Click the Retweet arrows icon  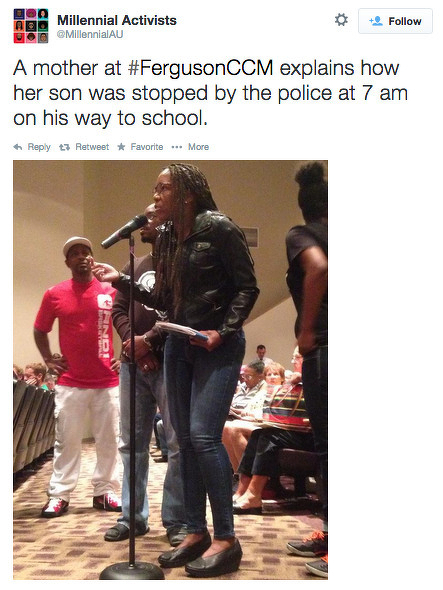click(x=64, y=147)
